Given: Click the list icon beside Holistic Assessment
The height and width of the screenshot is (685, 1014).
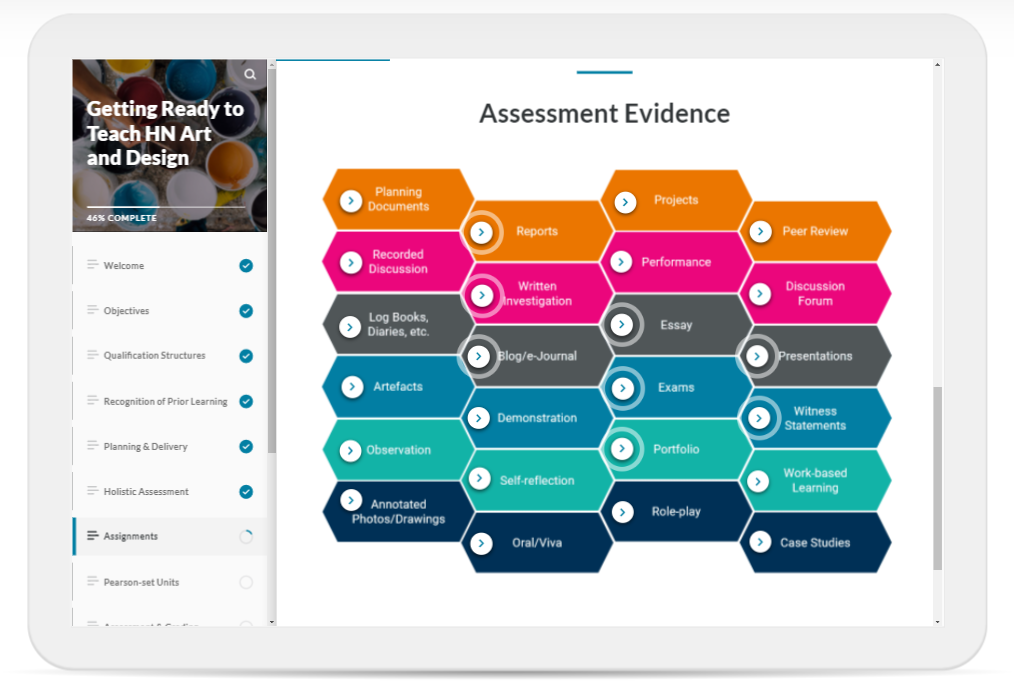Looking at the screenshot, I should point(93,491).
